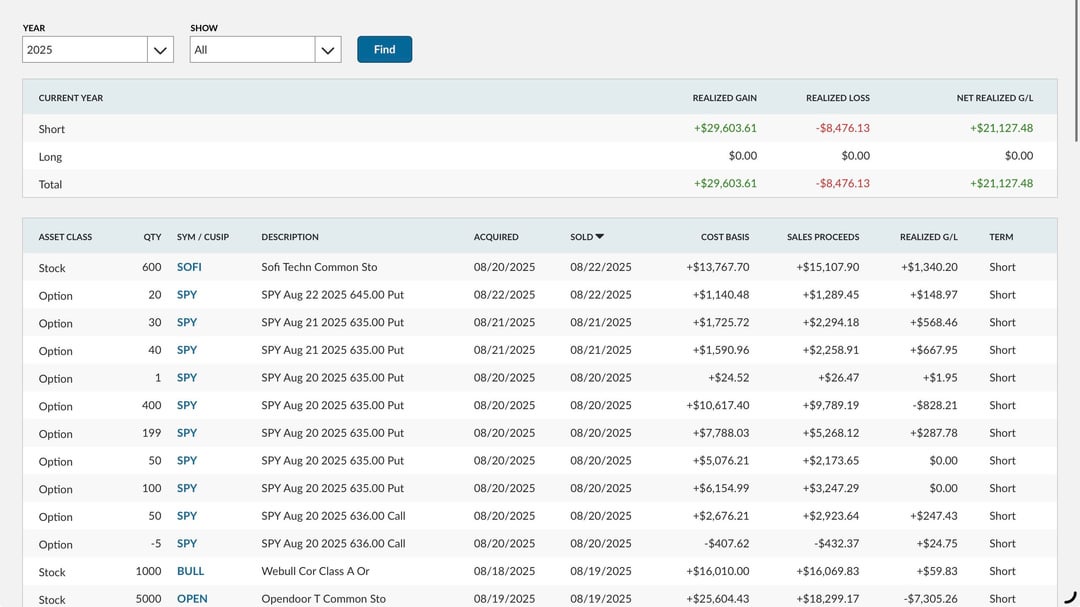Open the BULL symbol link
The width and height of the screenshot is (1080, 607).
pos(190,571)
